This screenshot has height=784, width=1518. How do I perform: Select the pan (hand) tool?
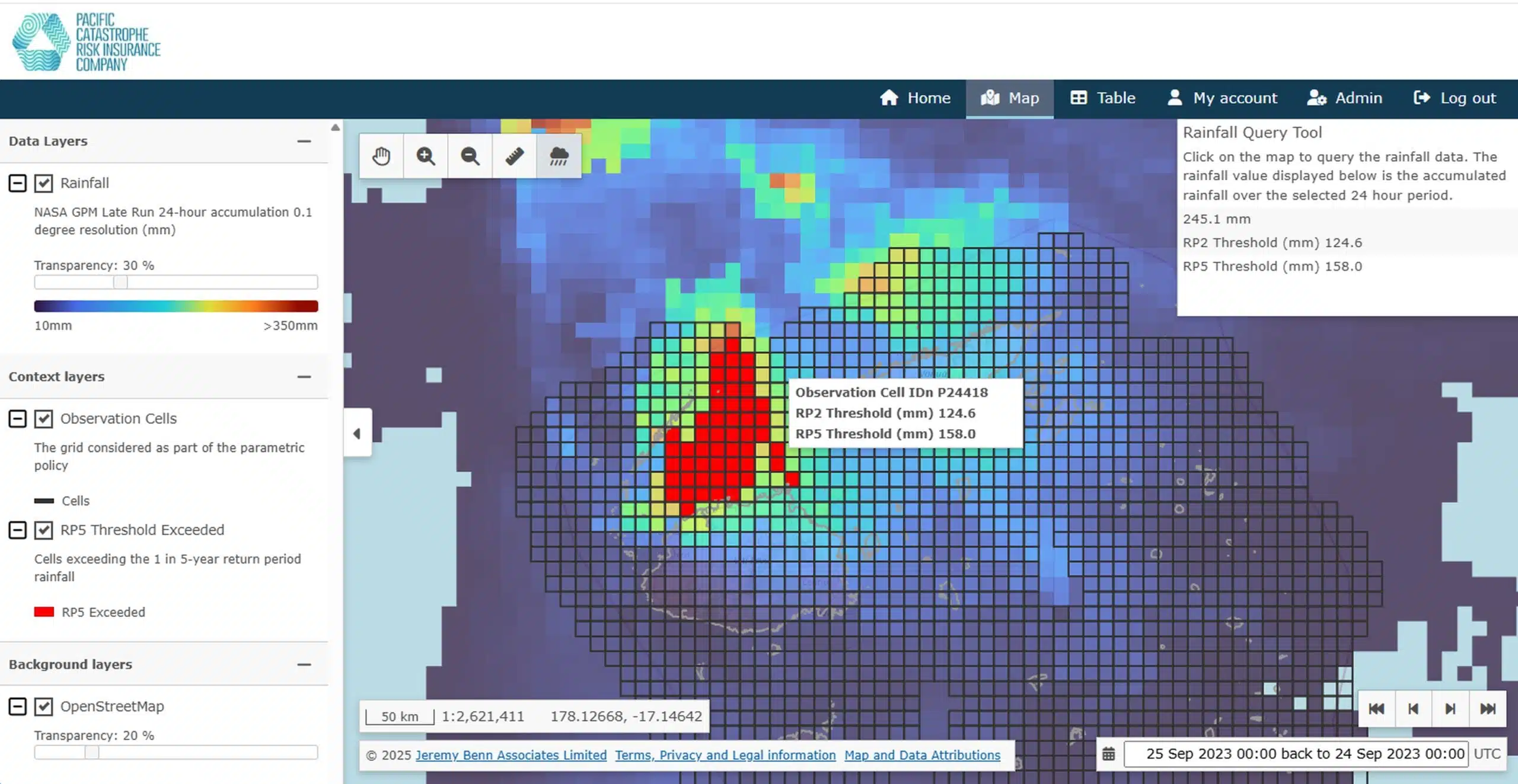[381, 156]
